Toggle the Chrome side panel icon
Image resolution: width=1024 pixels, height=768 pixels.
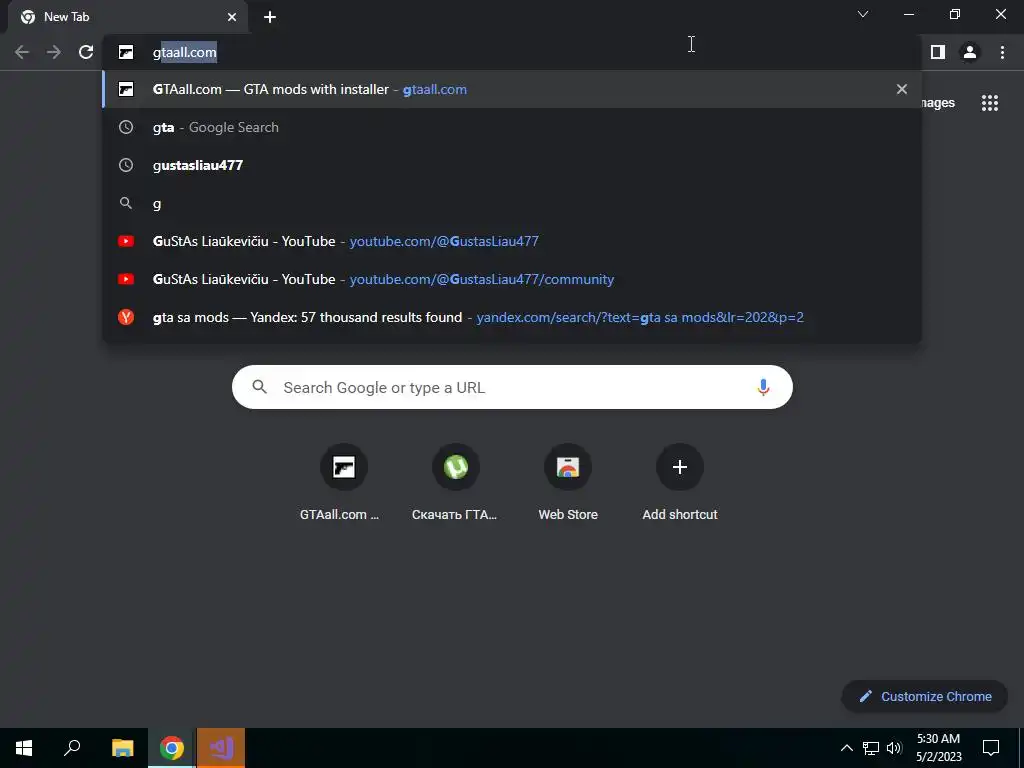938,52
